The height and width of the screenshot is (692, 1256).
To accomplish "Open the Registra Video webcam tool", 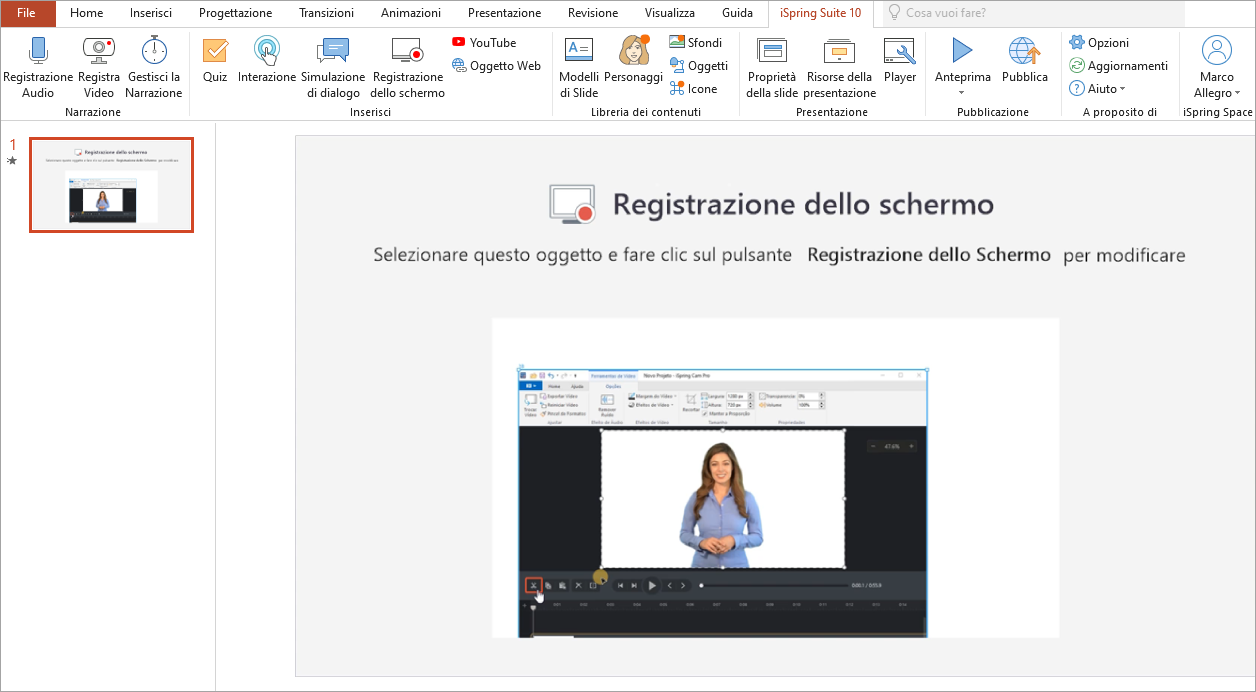I will click(98, 50).
